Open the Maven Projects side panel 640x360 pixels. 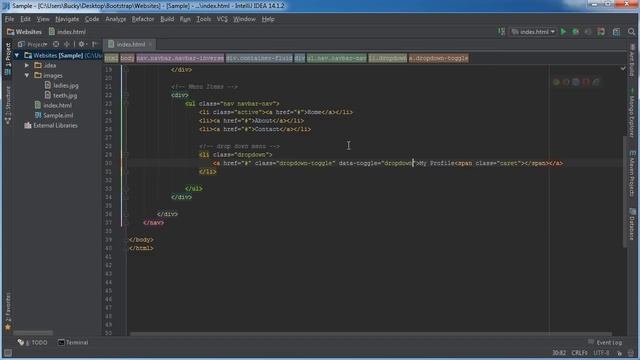tap(632, 173)
